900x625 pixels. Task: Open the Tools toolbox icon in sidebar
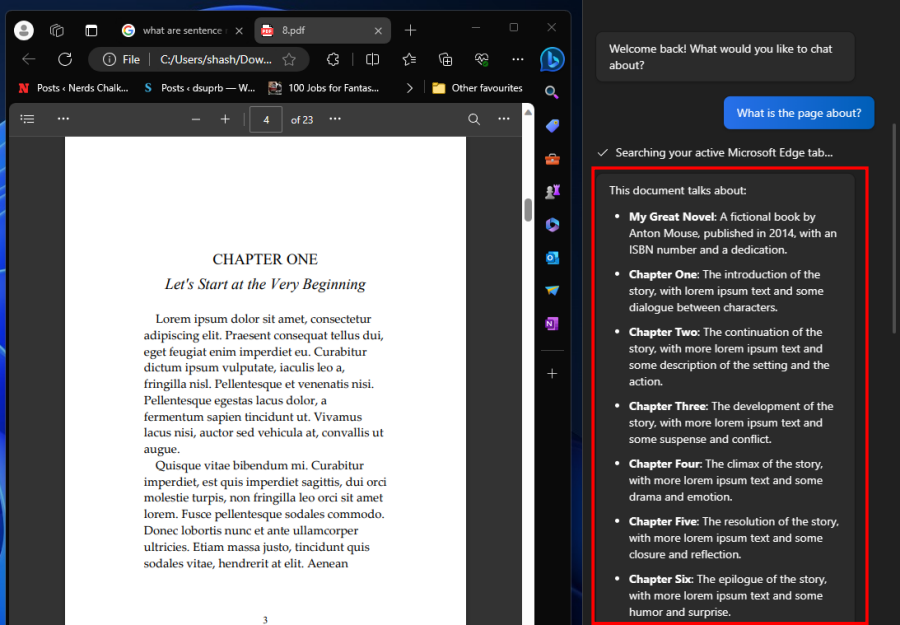552,159
